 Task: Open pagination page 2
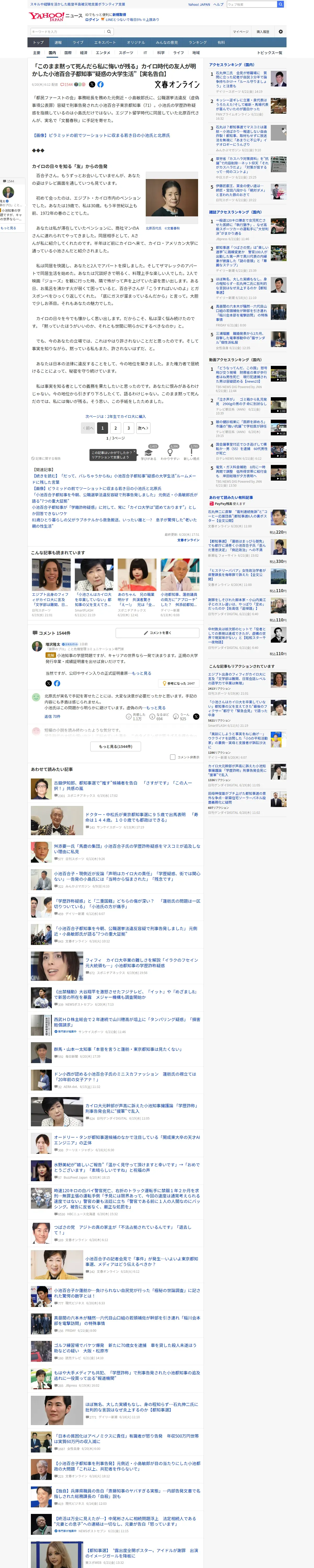click(115, 428)
